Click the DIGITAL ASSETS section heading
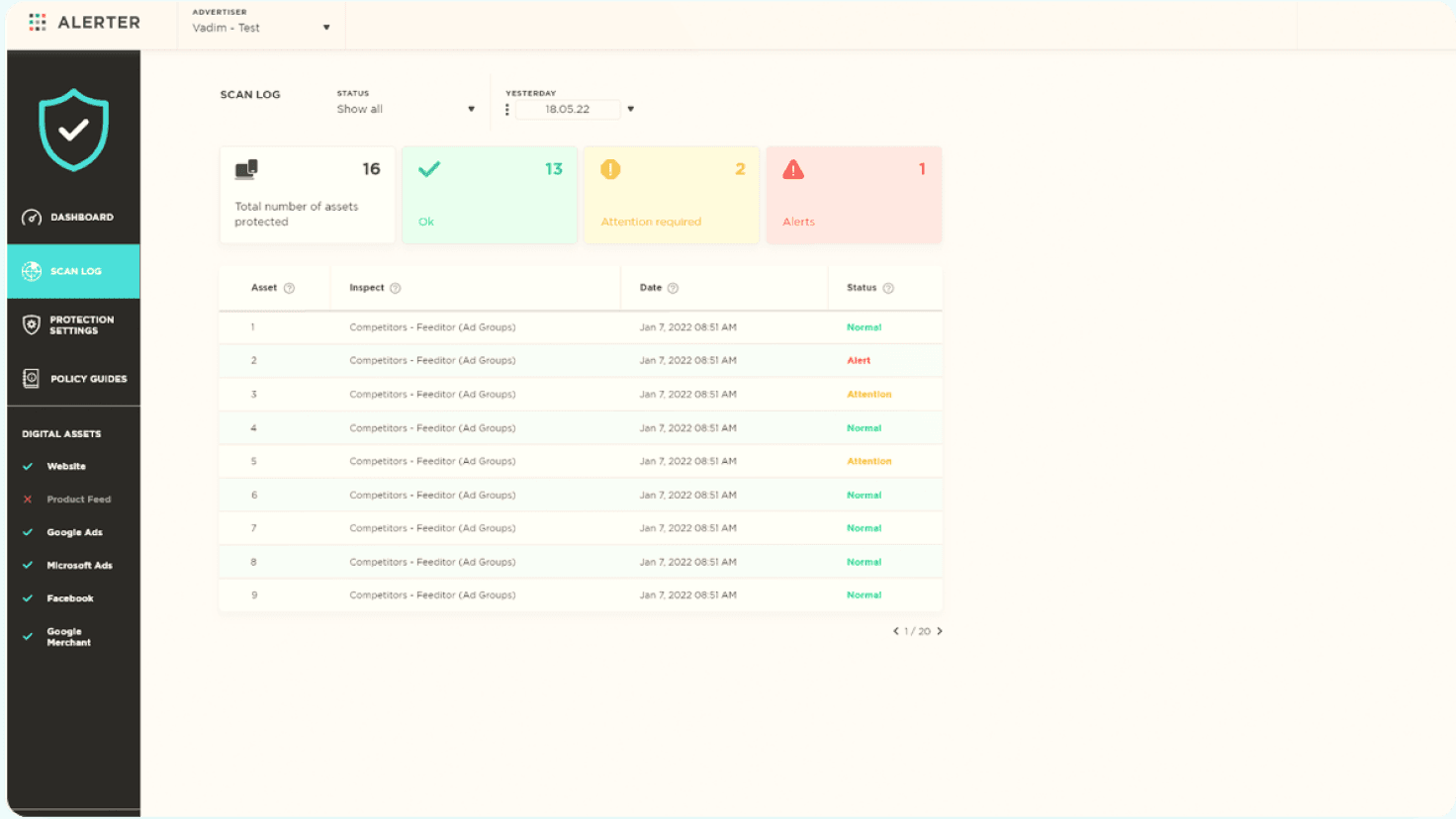The width and height of the screenshot is (1456, 819). click(x=61, y=434)
